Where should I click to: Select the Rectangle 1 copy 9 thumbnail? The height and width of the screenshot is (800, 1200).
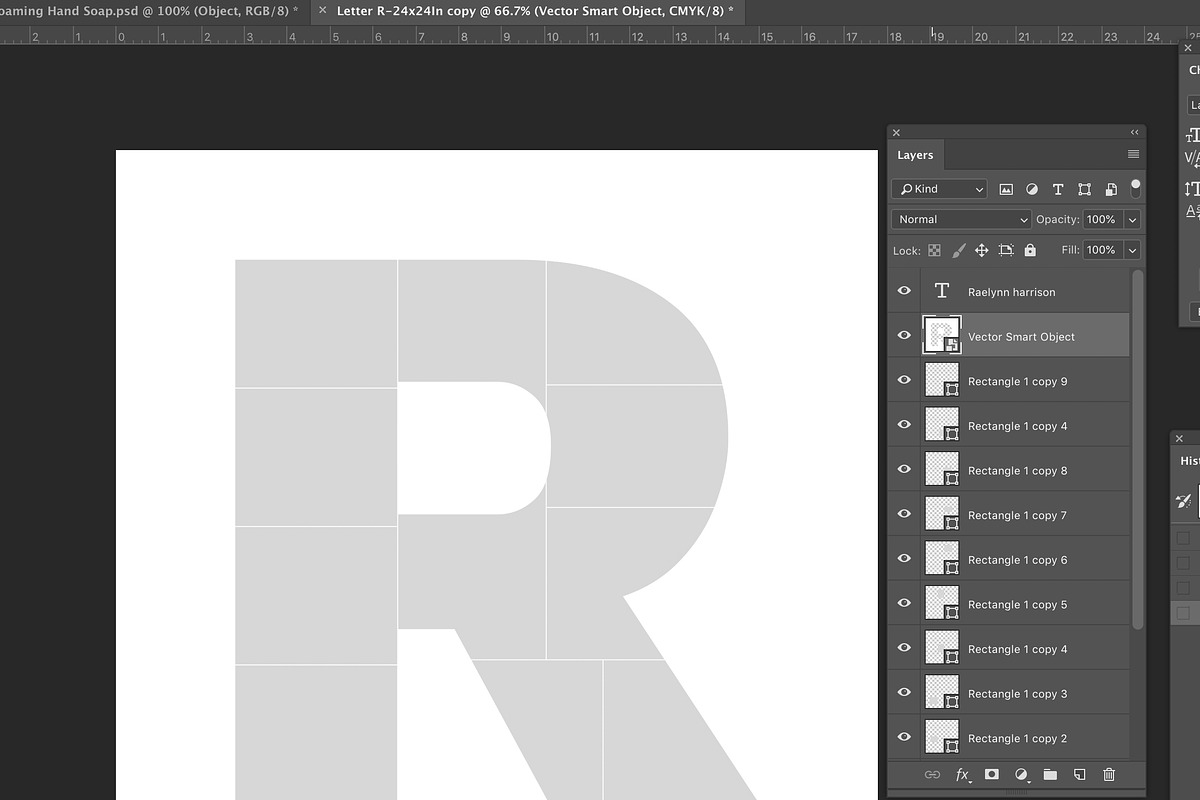942,380
